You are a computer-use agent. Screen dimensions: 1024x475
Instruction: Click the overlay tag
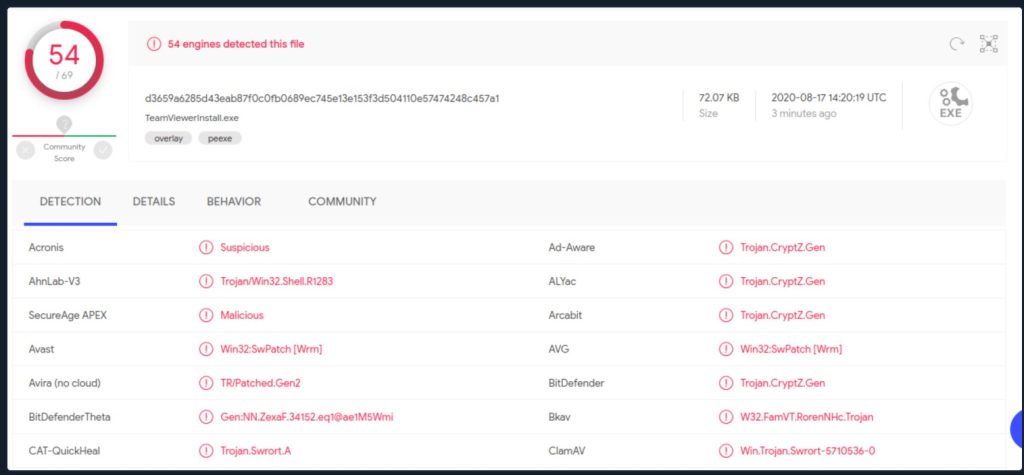click(x=168, y=138)
